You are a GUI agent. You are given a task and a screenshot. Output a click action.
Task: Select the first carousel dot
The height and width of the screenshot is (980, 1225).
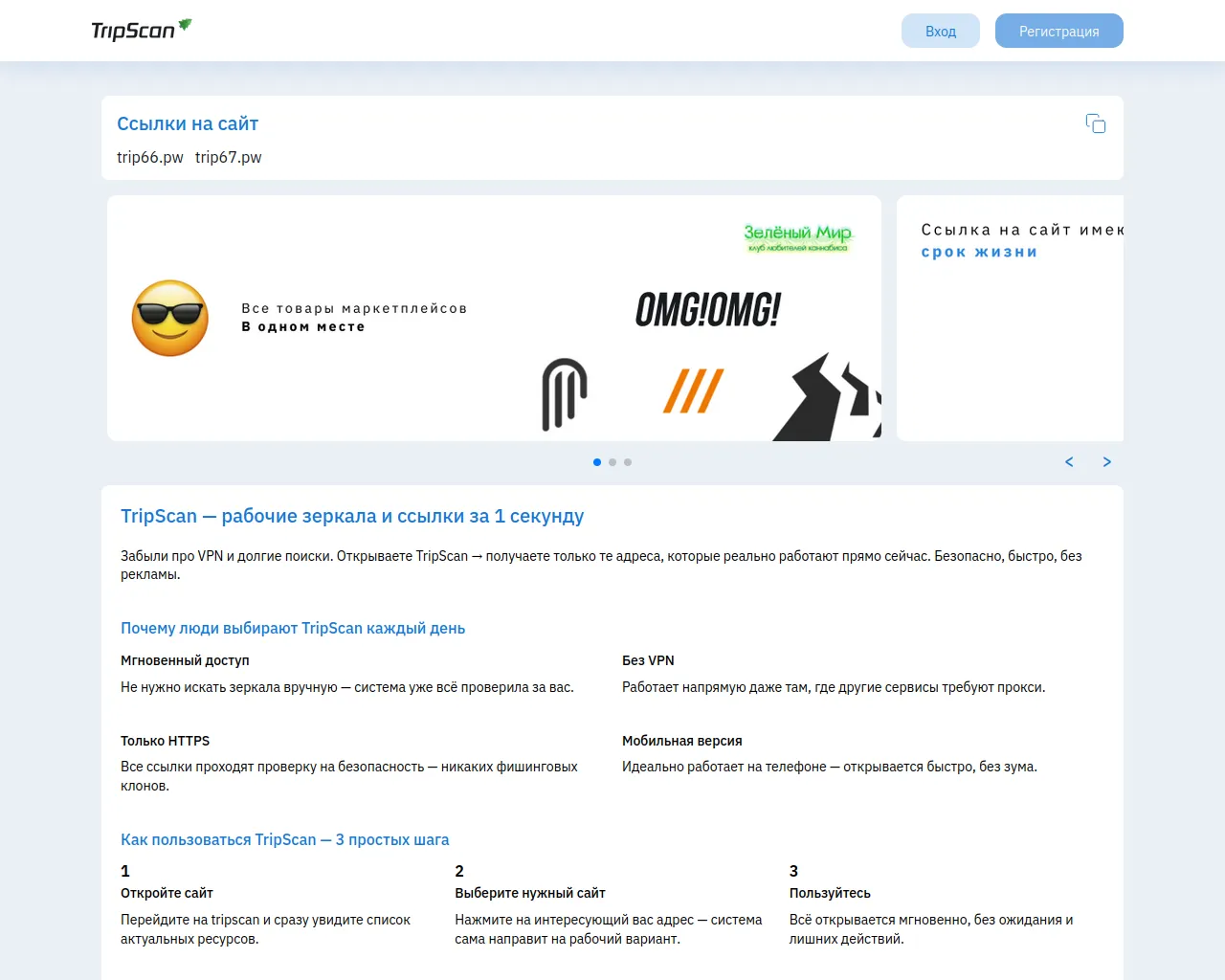597,462
